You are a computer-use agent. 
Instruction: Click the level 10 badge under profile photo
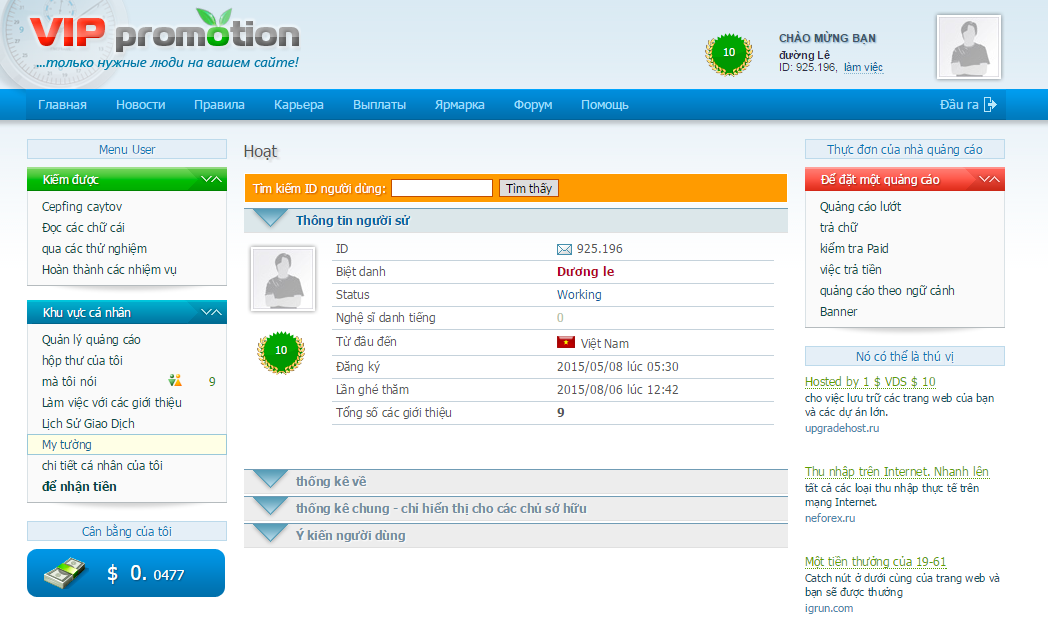point(281,352)
